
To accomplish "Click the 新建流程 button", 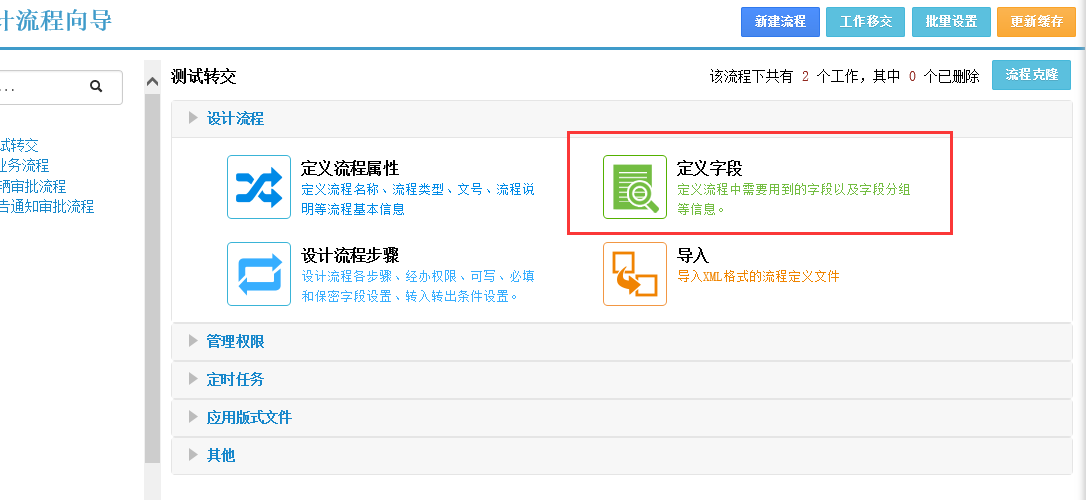I will pyautogui.click(x=780, y=21).
